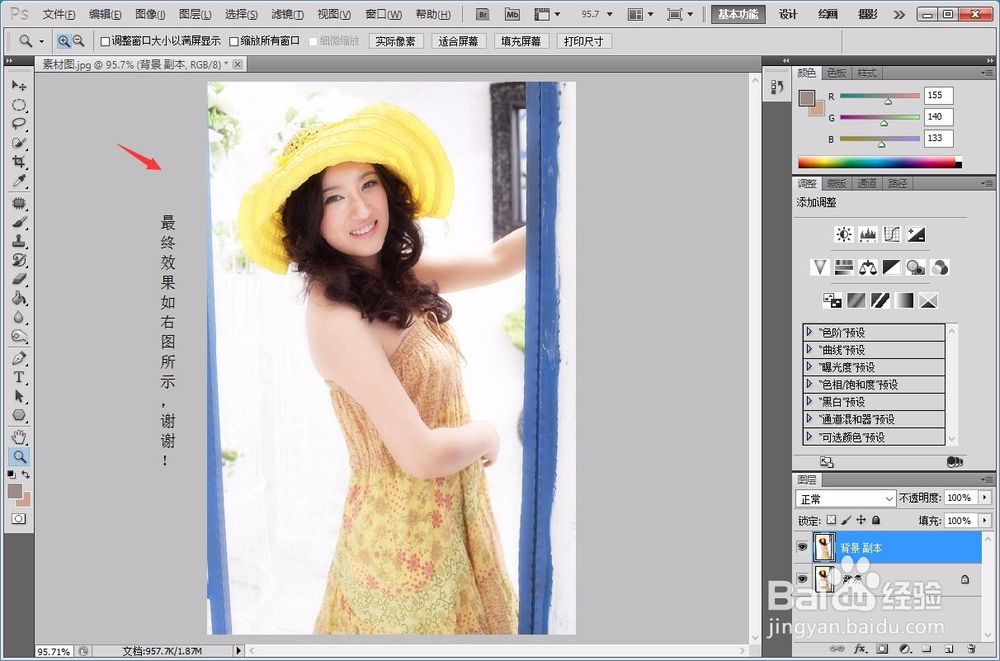Expand the 色阶 presets
The image size is (1000, 661).
click(x=809, y=332)
